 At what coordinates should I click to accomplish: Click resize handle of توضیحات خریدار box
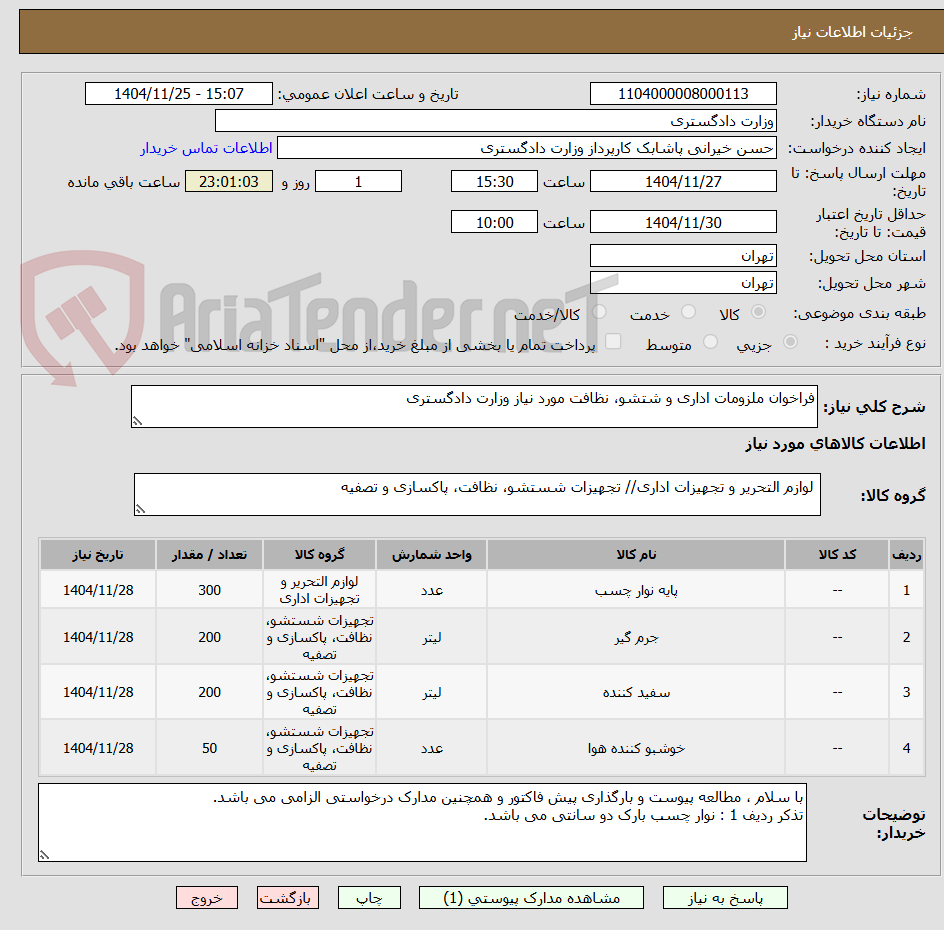44,855
